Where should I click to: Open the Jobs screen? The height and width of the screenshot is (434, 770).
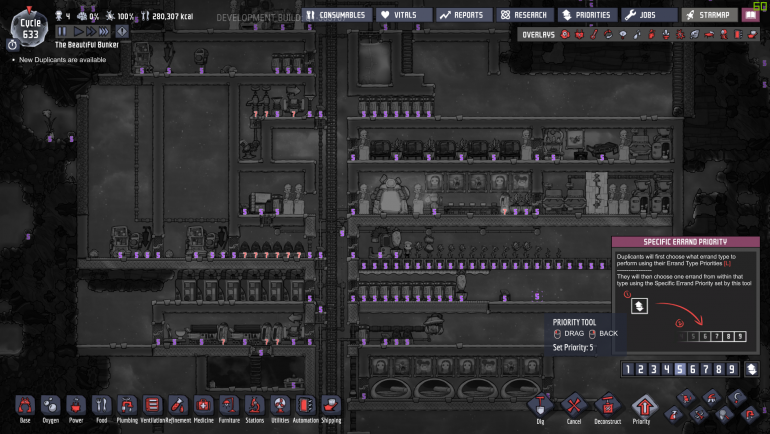tap(649, 15)
